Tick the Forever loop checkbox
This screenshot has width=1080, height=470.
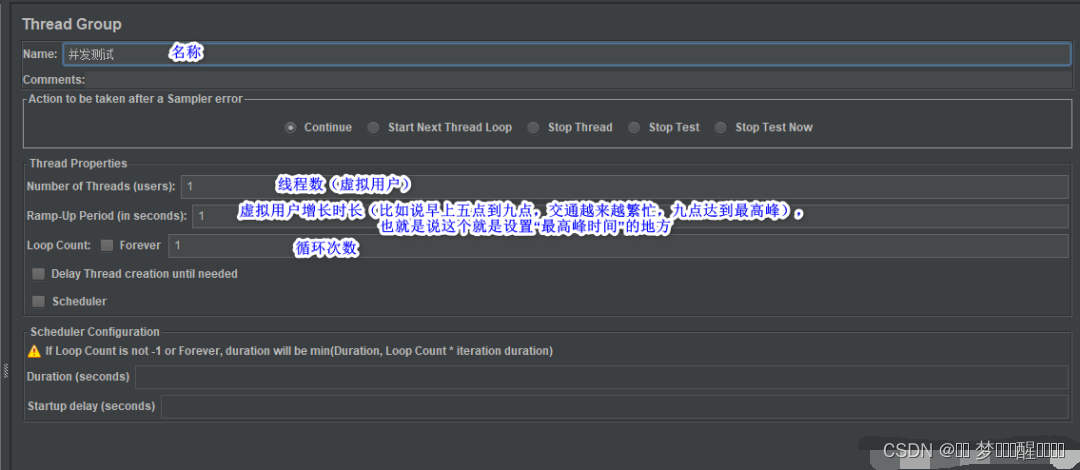click(107, 245)
